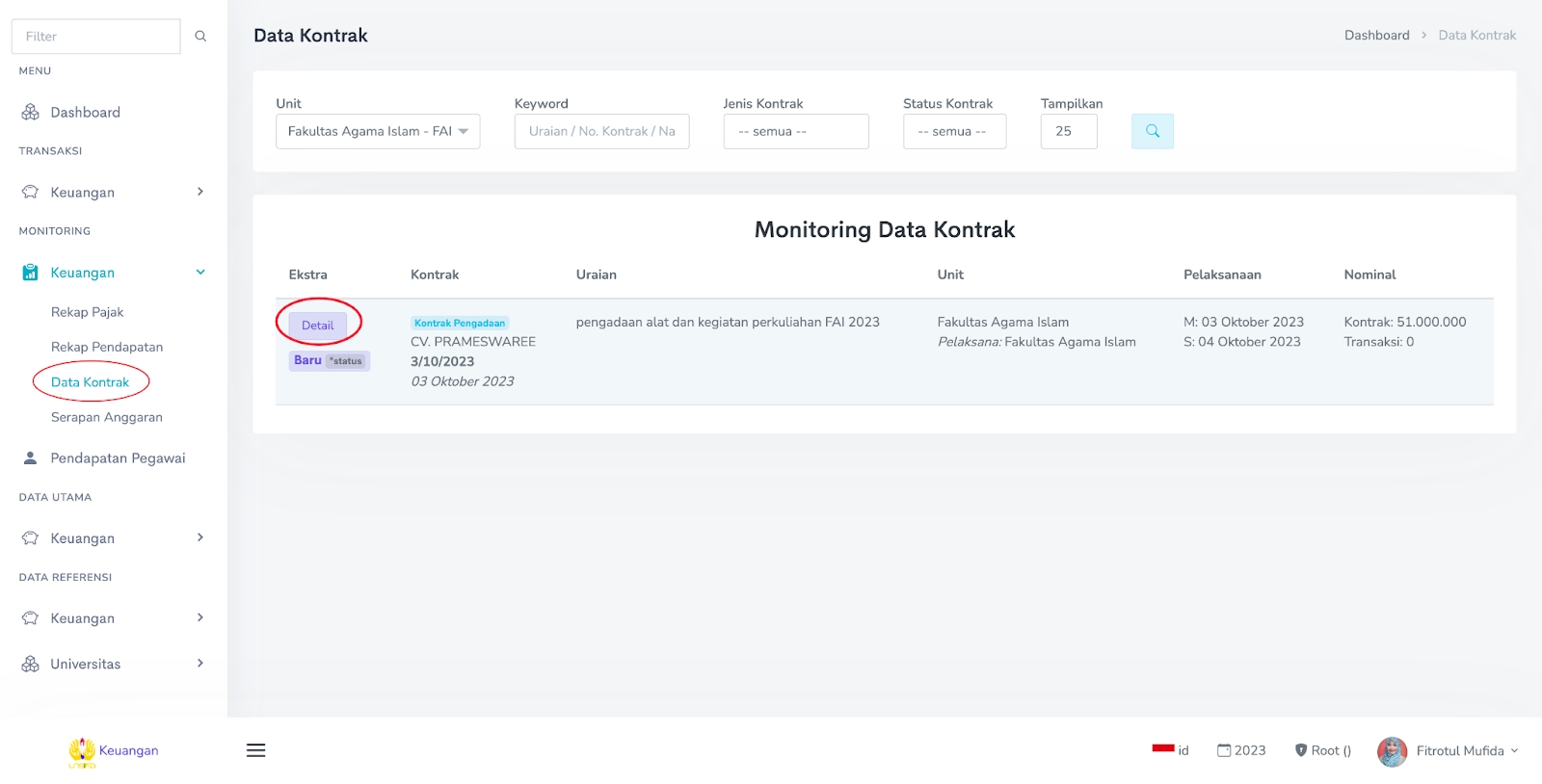Open the Dashboard sidebar item
This screenshot has height=784, width=1542.
pos(85,113)
